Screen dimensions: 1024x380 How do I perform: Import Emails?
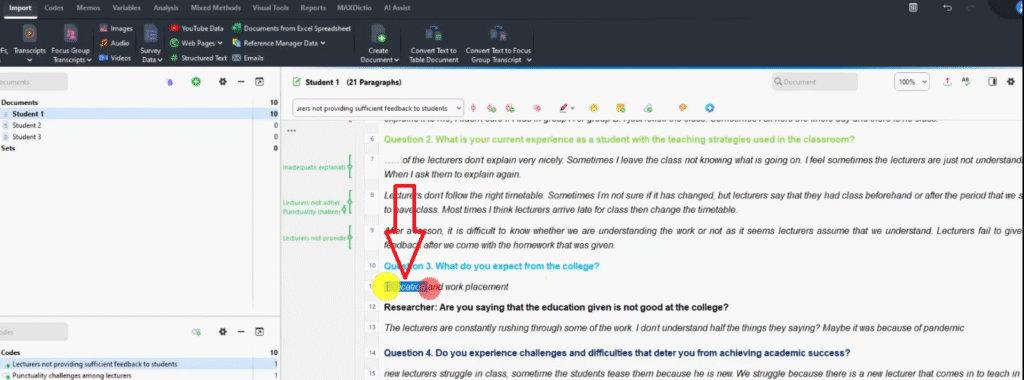(x=248, y=57)
